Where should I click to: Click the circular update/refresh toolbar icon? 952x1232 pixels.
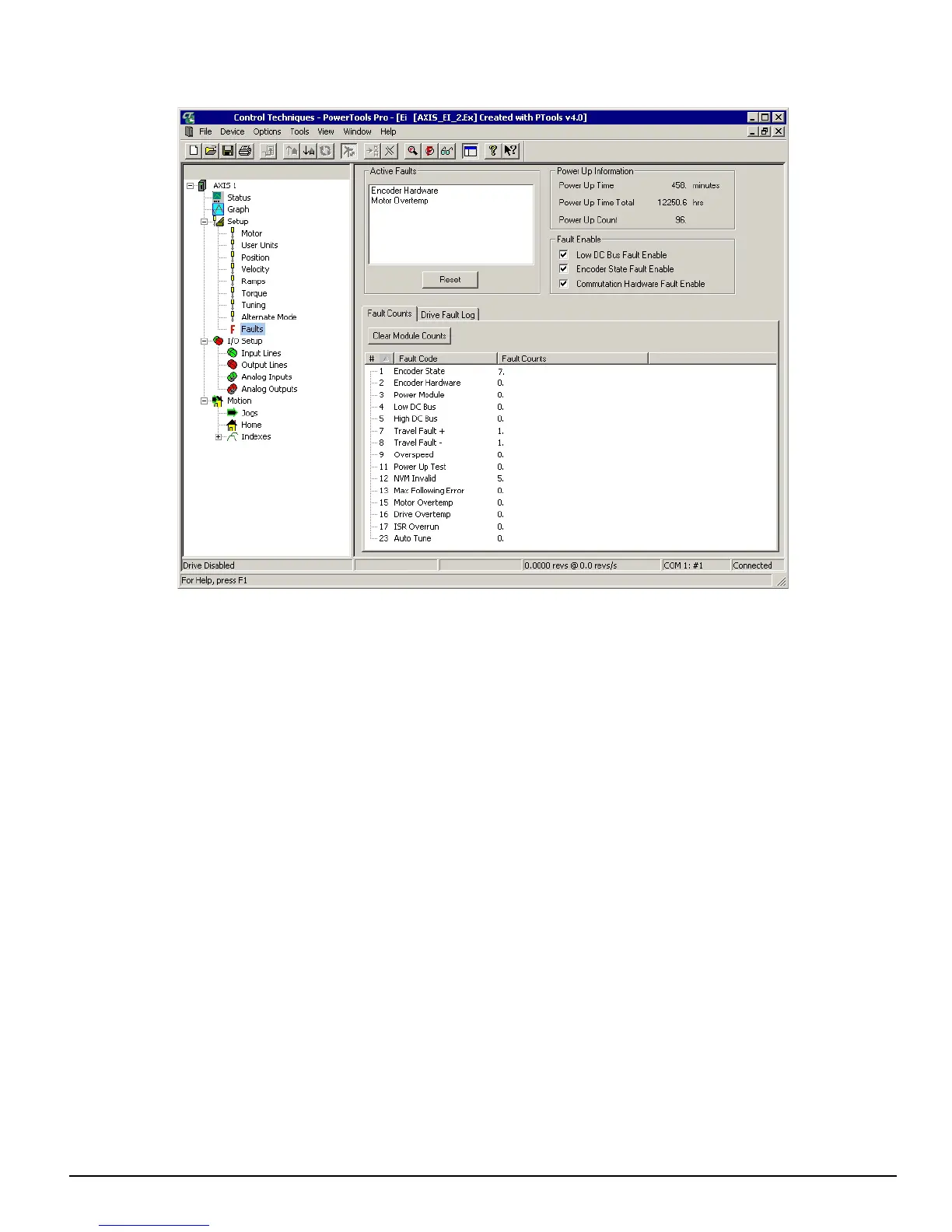[326, 151]
